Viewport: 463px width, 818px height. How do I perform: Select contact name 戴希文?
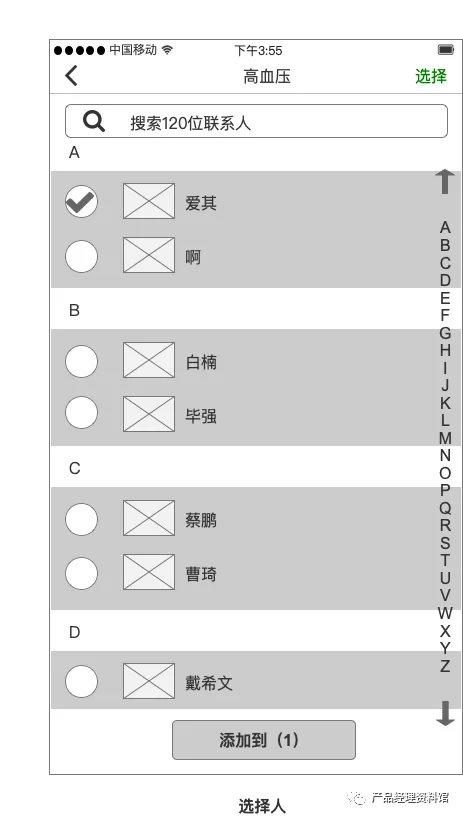pos(209,683)
